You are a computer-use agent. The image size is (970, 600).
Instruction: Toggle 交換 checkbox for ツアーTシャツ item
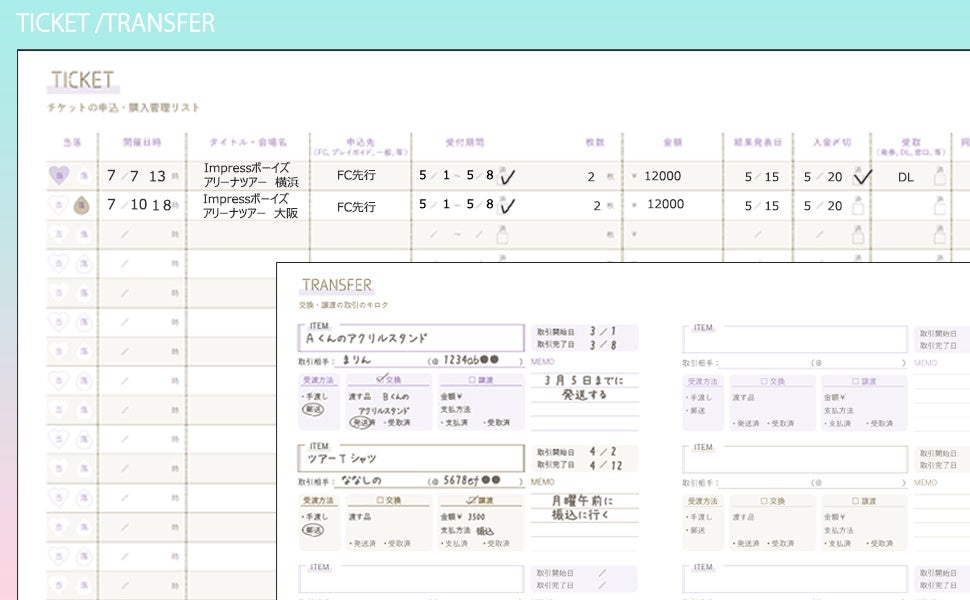380,500
